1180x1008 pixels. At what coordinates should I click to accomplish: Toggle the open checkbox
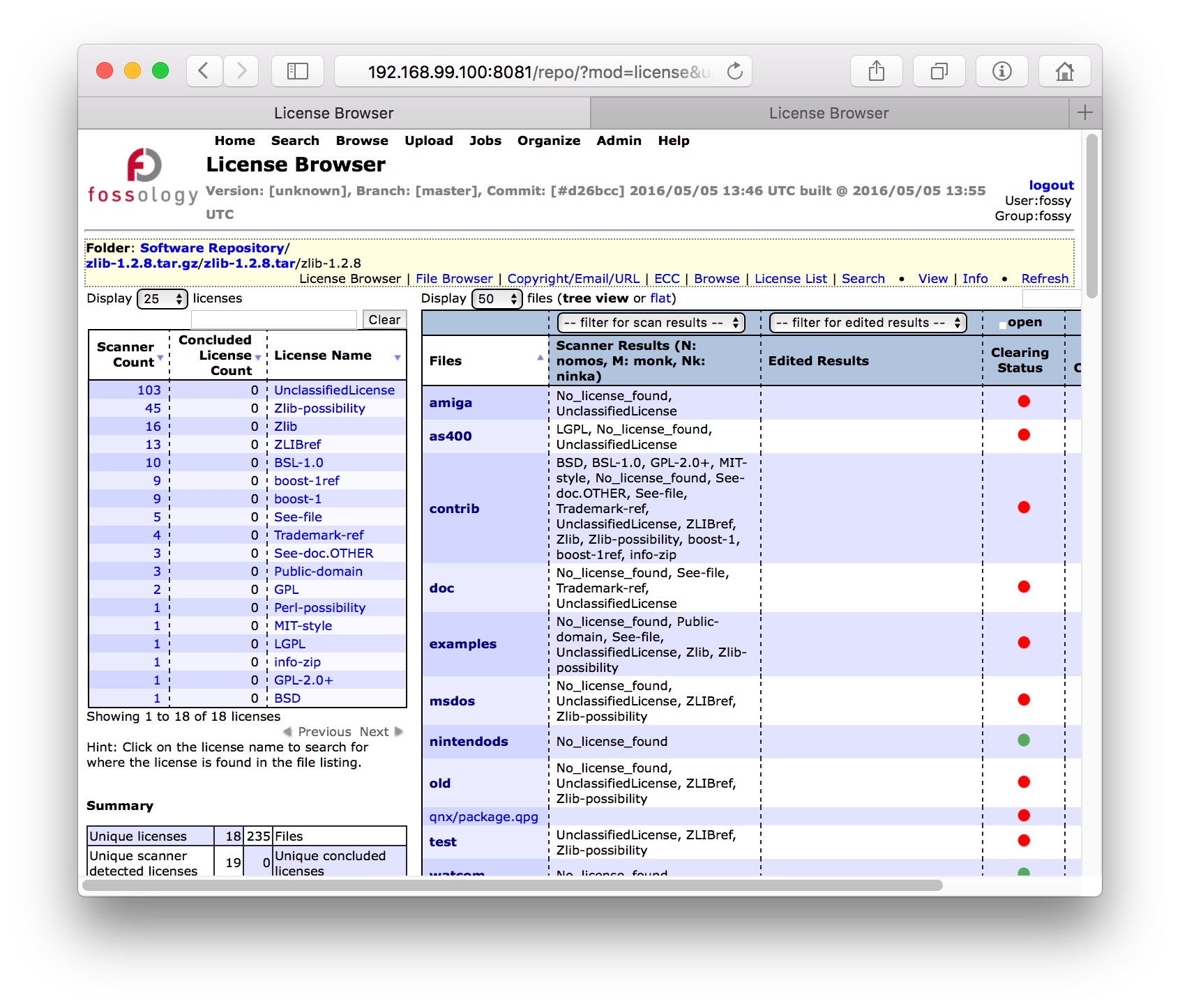[1003, 324]
